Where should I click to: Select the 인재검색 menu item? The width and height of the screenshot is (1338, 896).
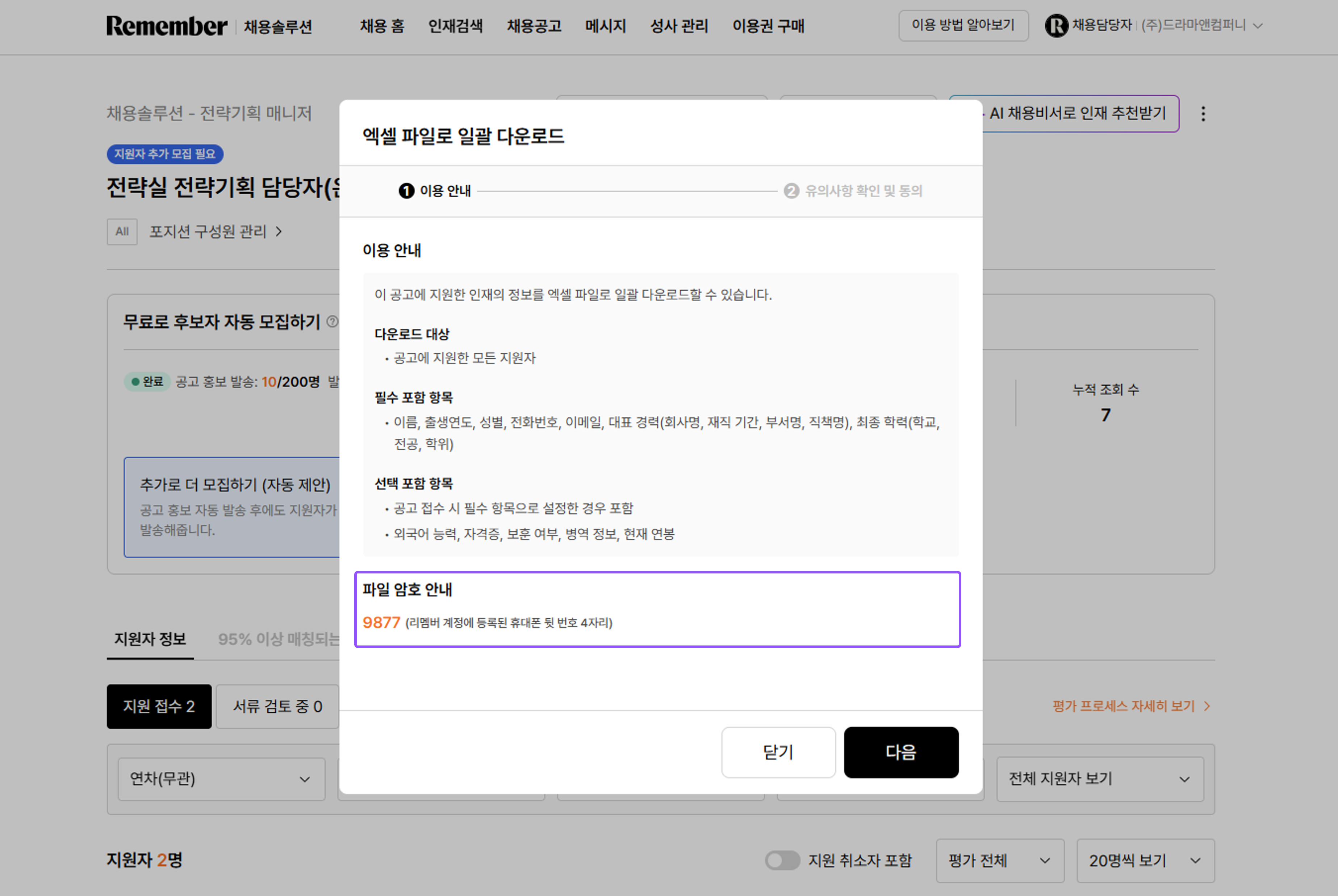[456, 26]
